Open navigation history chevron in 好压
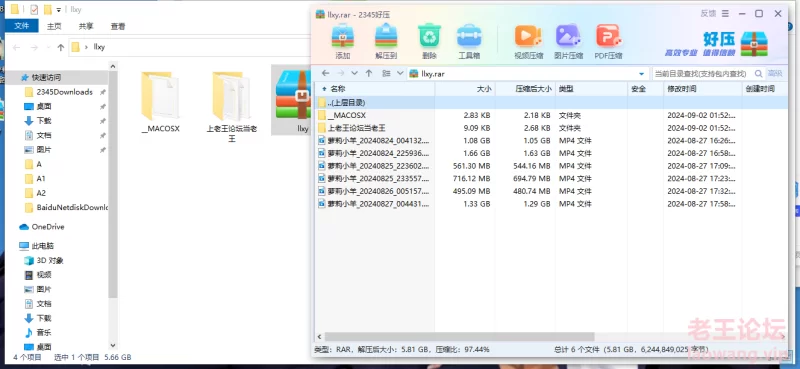 coord(355,73)
